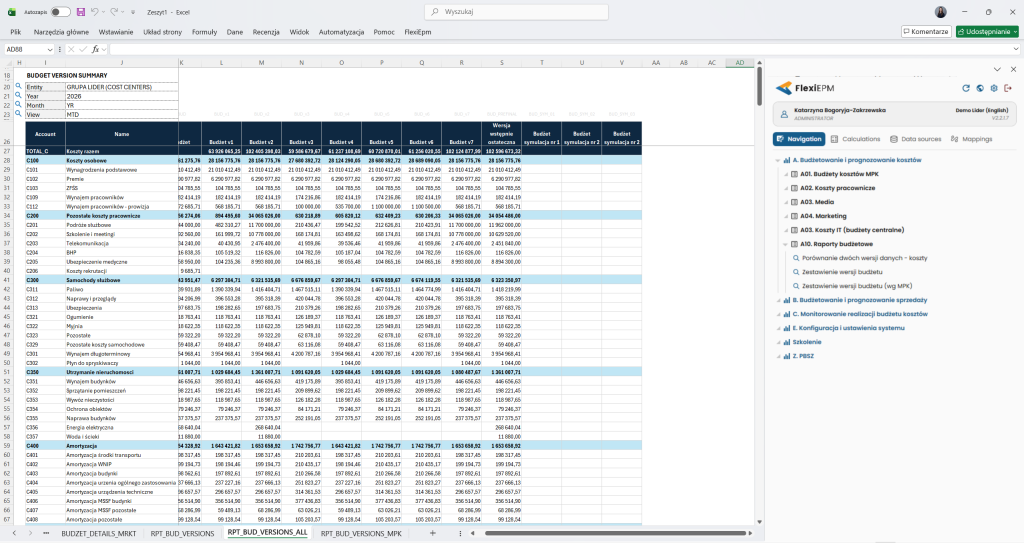Confirm formula entry with the checkmark icon
Screen dimensions: 1024x543
[83, 49]
